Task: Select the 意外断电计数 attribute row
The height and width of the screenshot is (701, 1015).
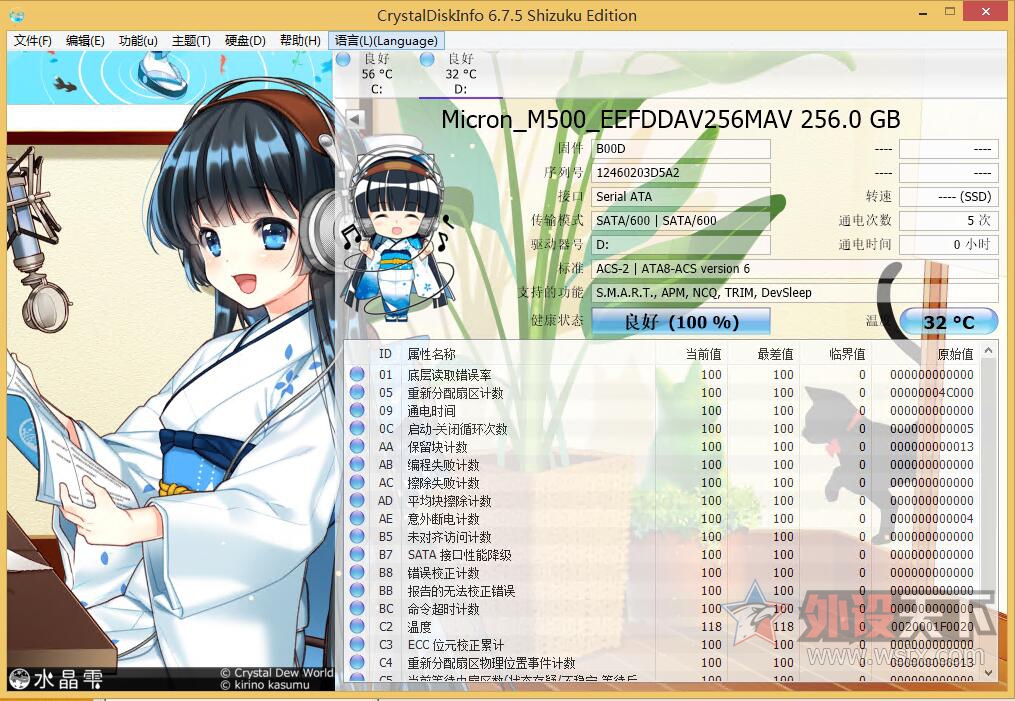Action: [x=663, y=518]
